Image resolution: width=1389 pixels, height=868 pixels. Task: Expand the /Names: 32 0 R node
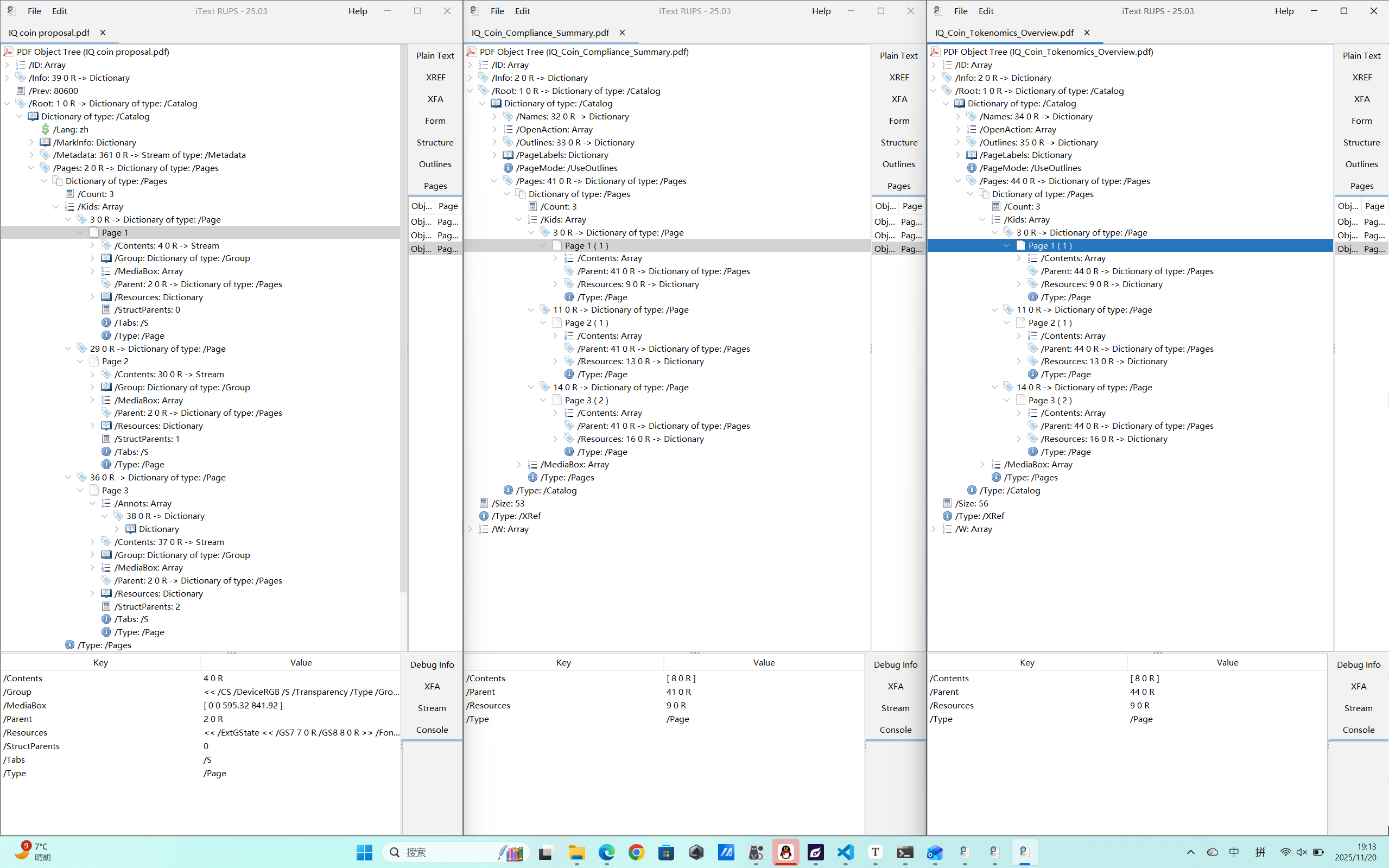point(495,117)
